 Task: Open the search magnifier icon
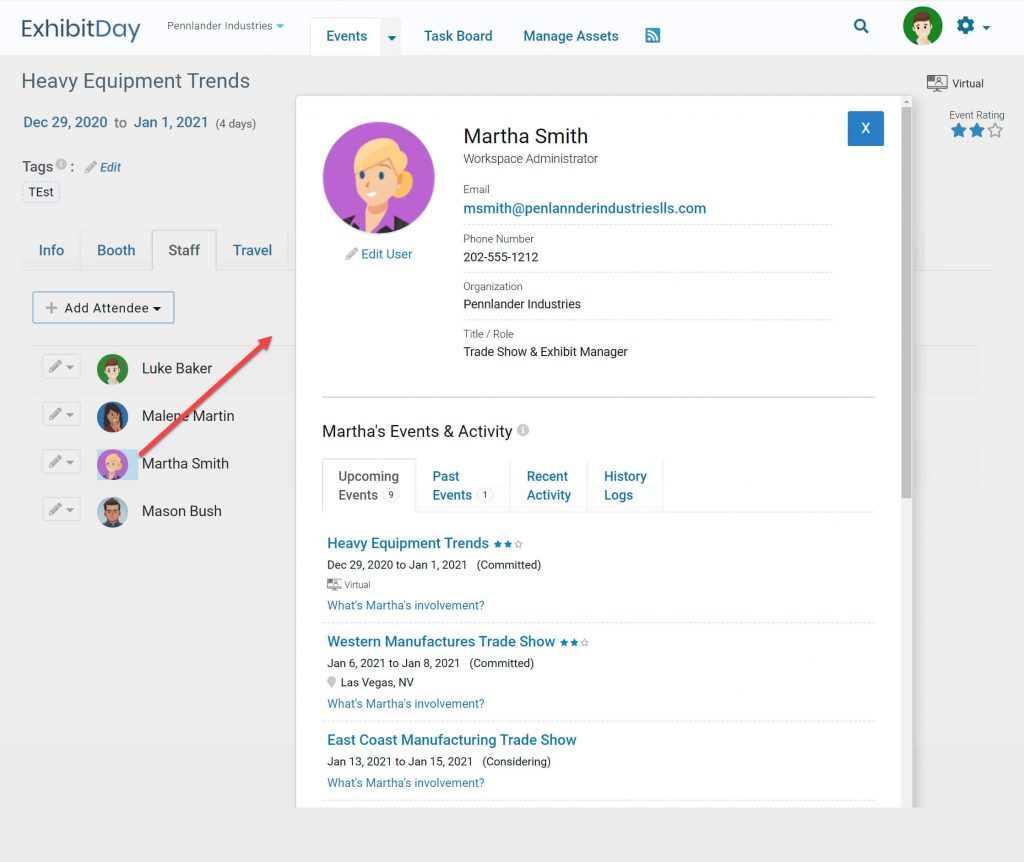[861, 26]
